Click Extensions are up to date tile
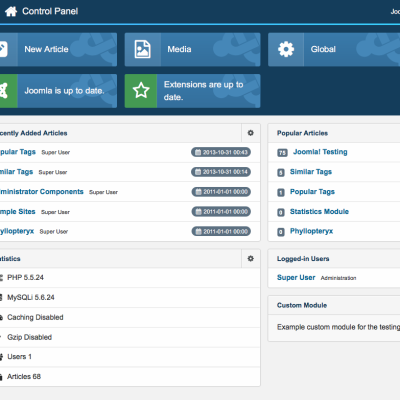 tap(192, 91)
